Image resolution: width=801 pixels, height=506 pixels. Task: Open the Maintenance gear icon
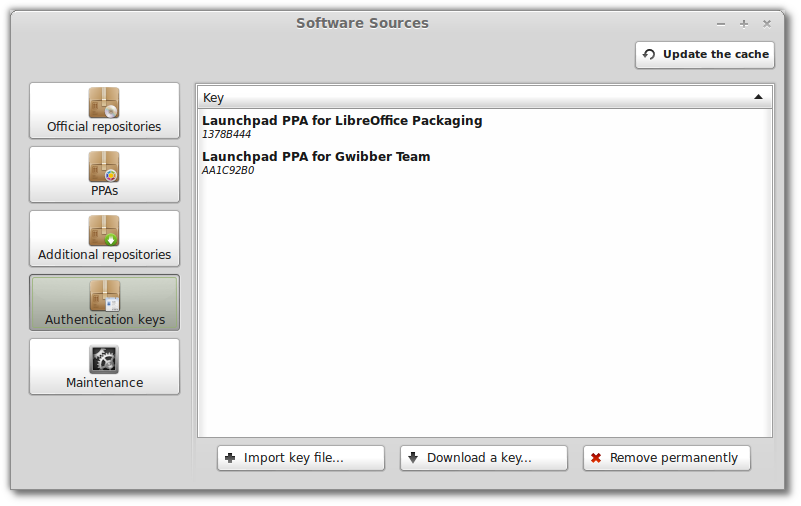(x=104, y=359)
